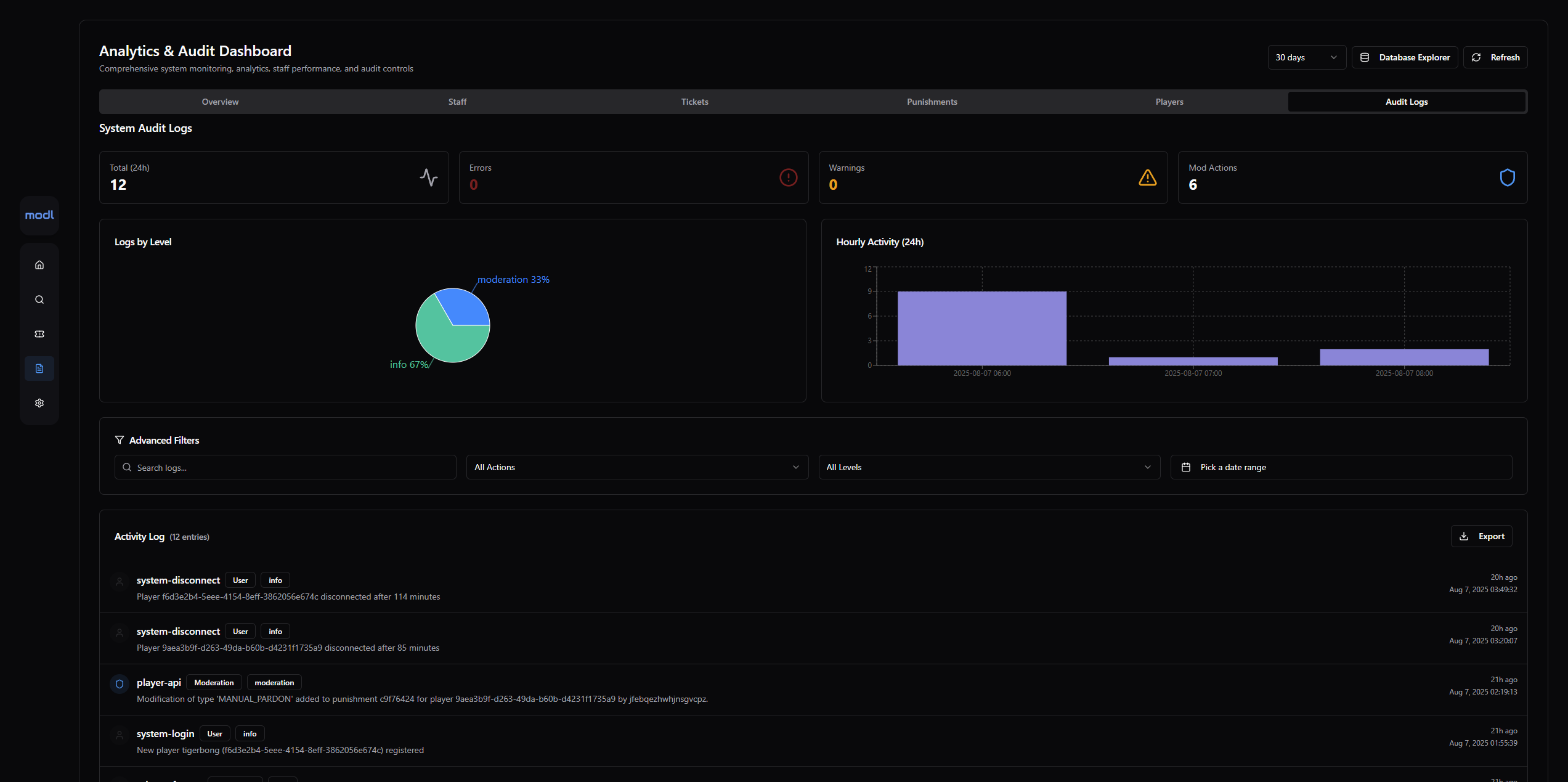
Task: Click the error alert icon in Errors card
Action: click(789, 177)
